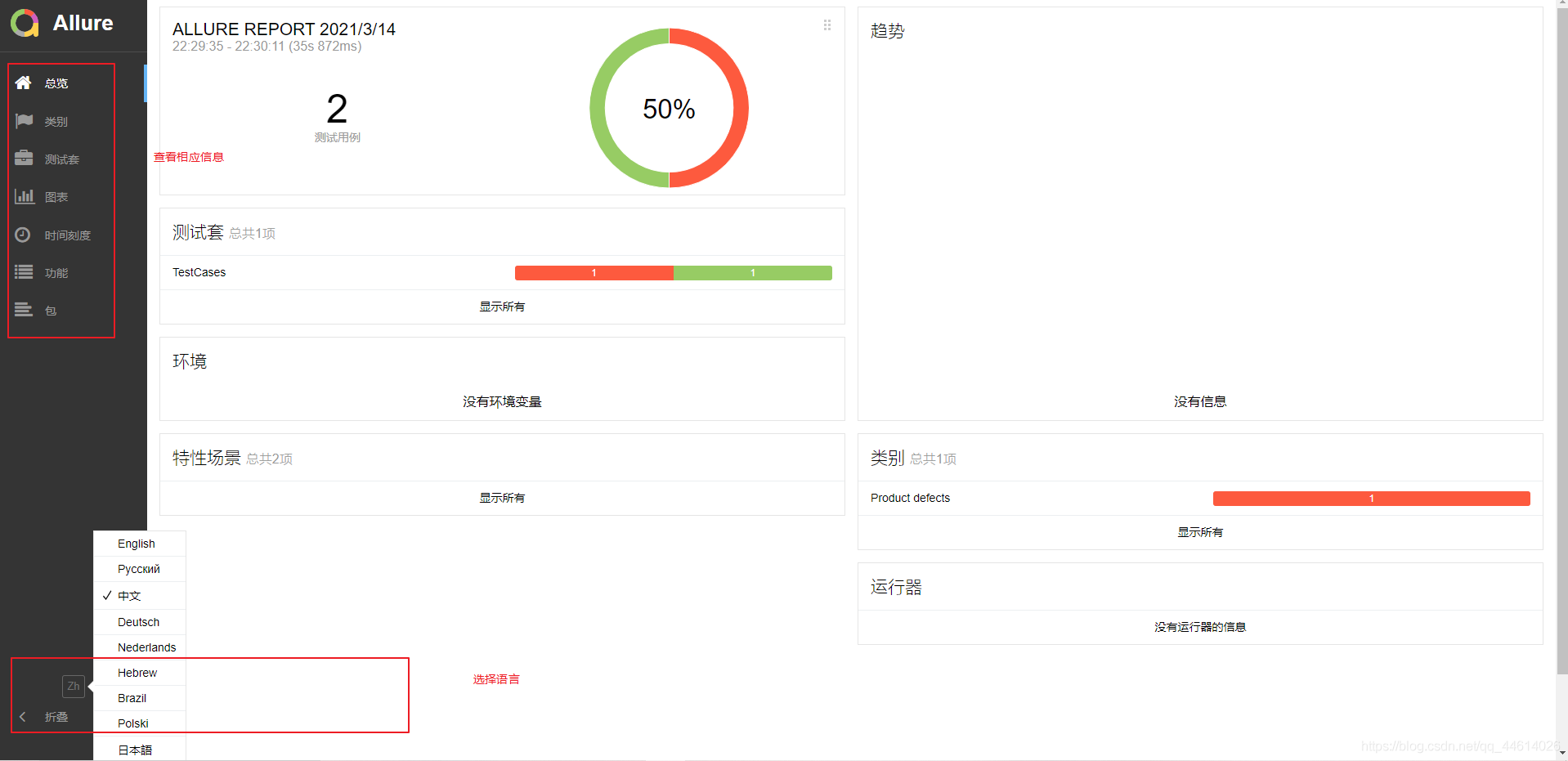Image resolution: width=1568 pixels, height=761 pixels.
Task: Open the 功能 behaviors list icon
Action: click(24, 272)
